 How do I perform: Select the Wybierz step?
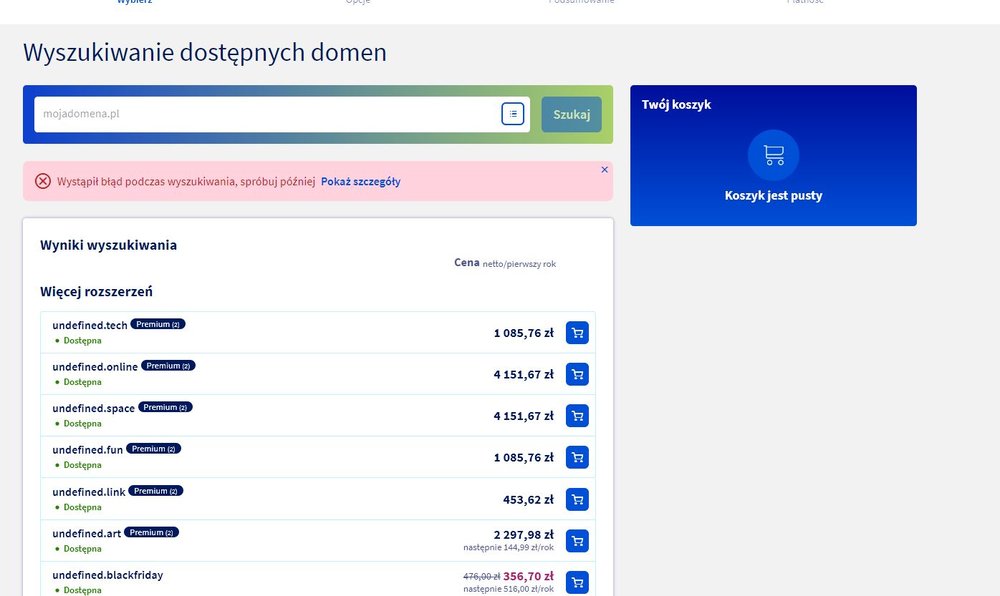136,2
